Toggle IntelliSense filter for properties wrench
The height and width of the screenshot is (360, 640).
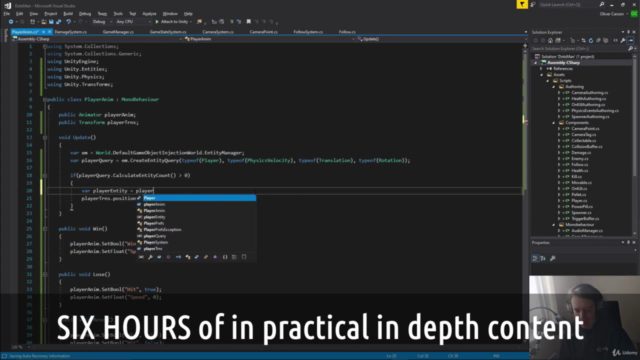(150, 257)
